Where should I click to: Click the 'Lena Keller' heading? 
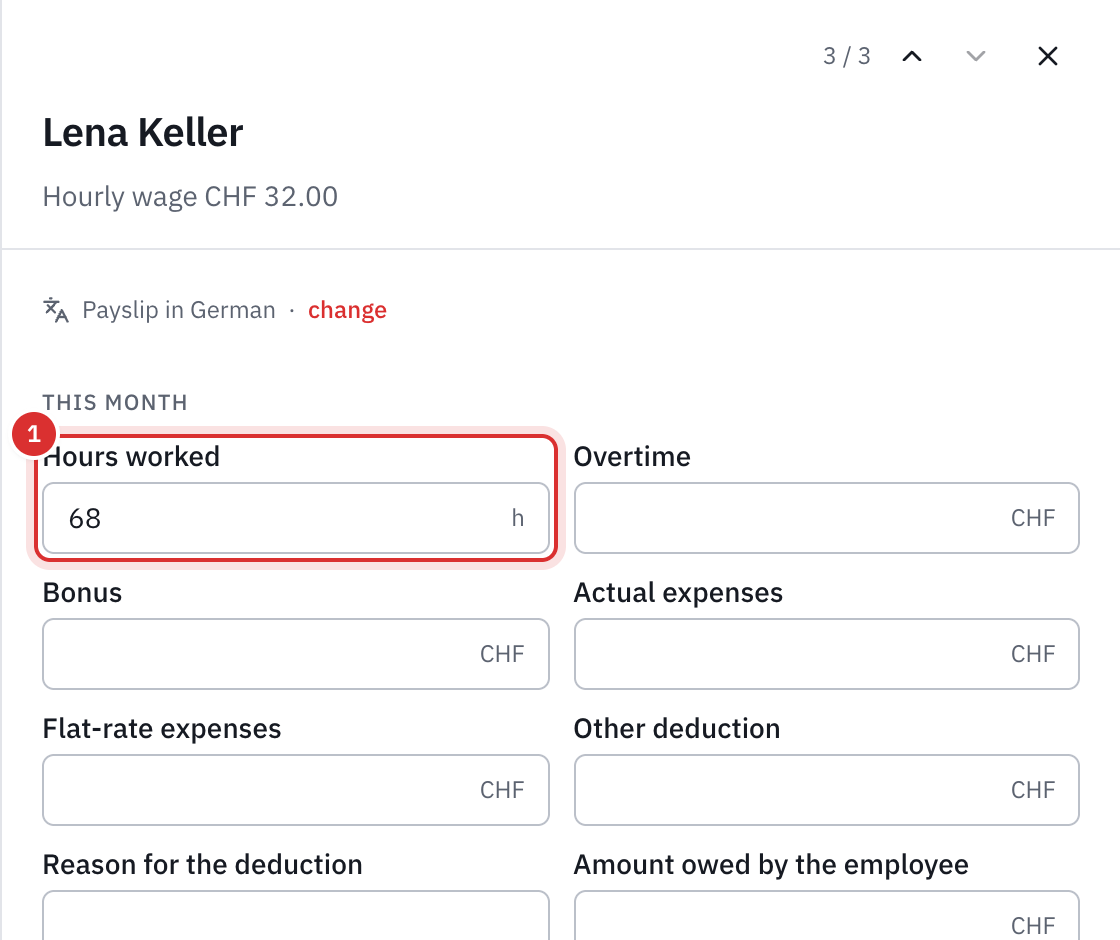pyautogui.click(x=143, y=133)
